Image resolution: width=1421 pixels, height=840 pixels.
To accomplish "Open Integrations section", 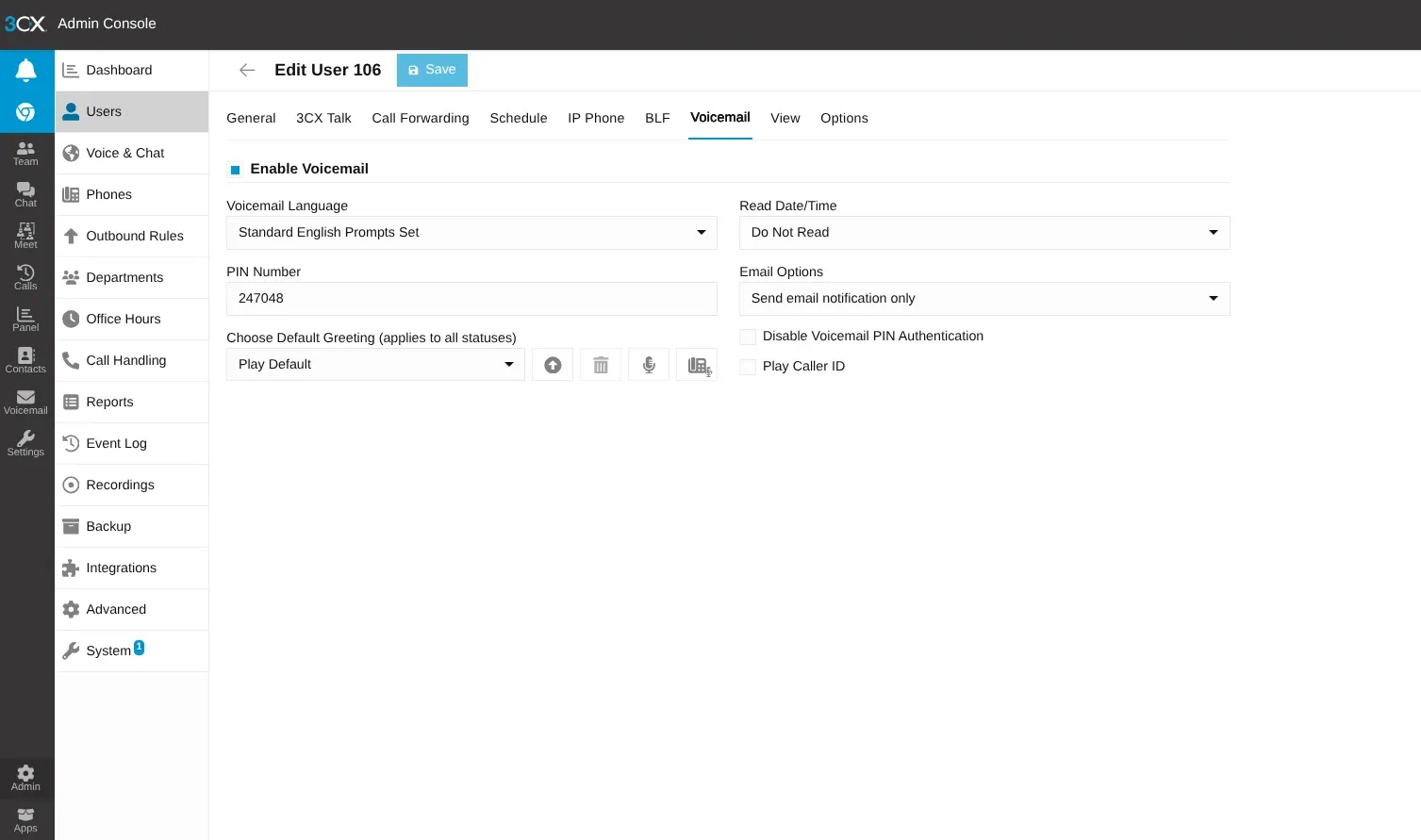I will pyautogui.click(x=132, y=568).
